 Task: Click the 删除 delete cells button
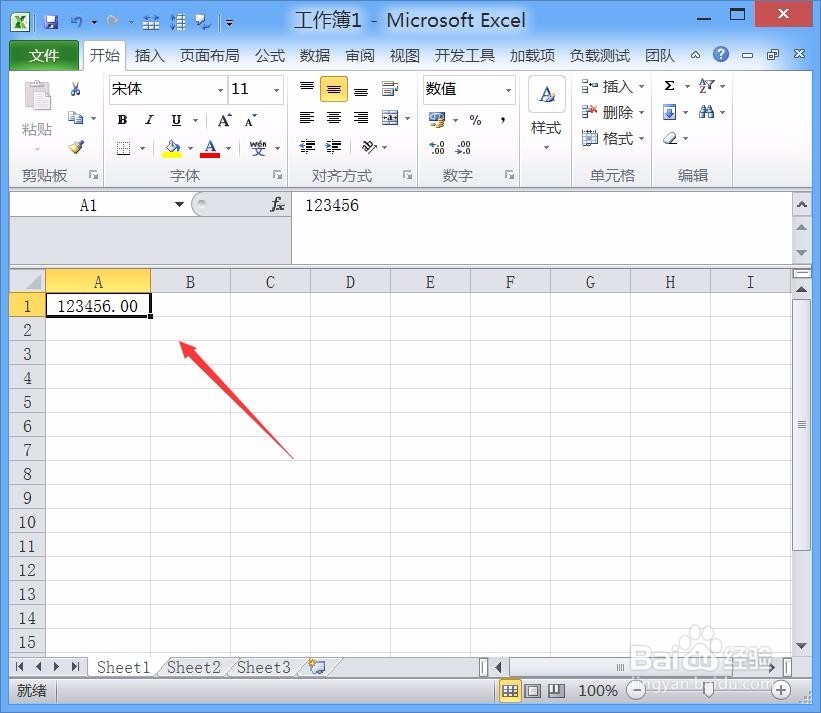607,112
